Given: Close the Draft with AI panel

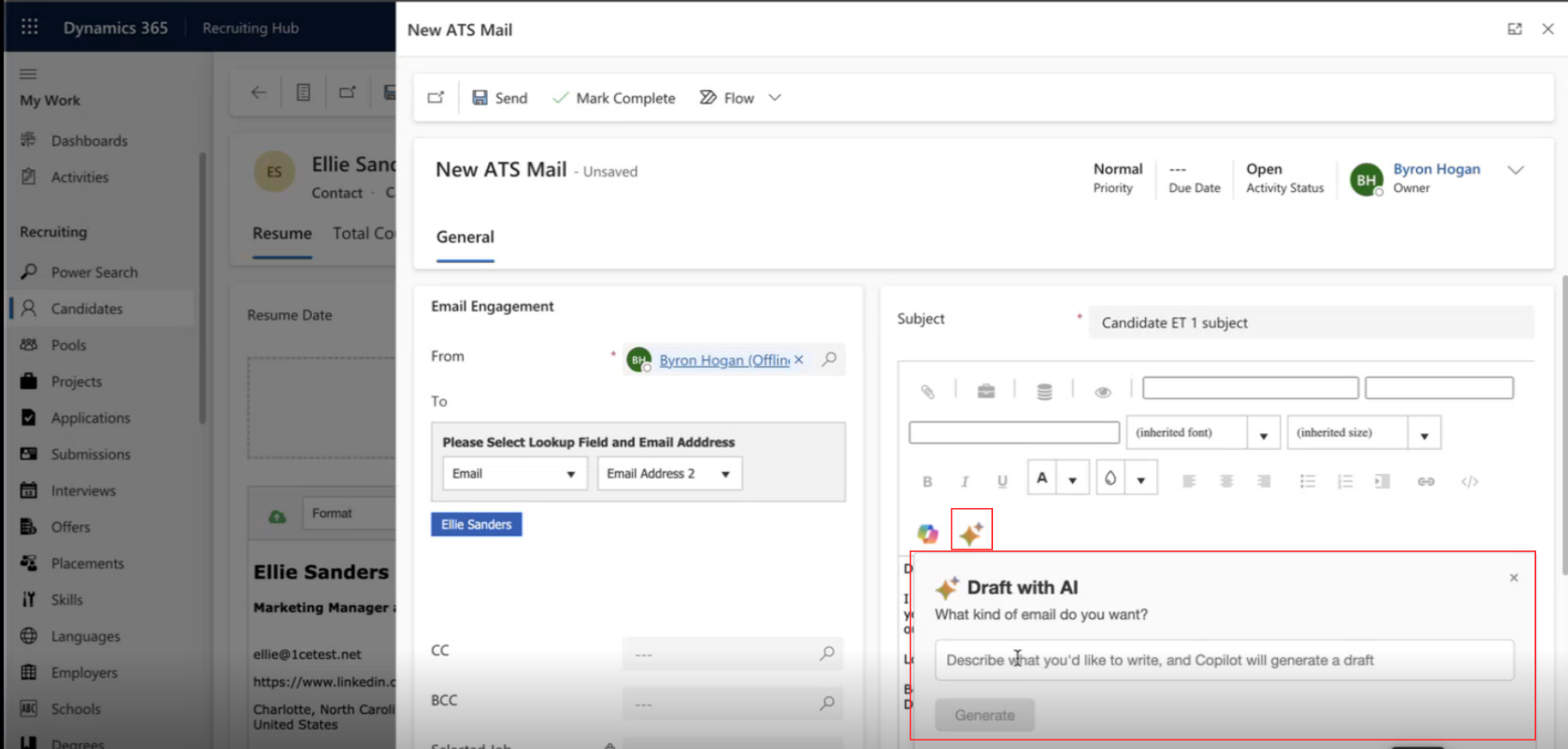Looking at the screenshot, I should click(x=1513, y=577).
